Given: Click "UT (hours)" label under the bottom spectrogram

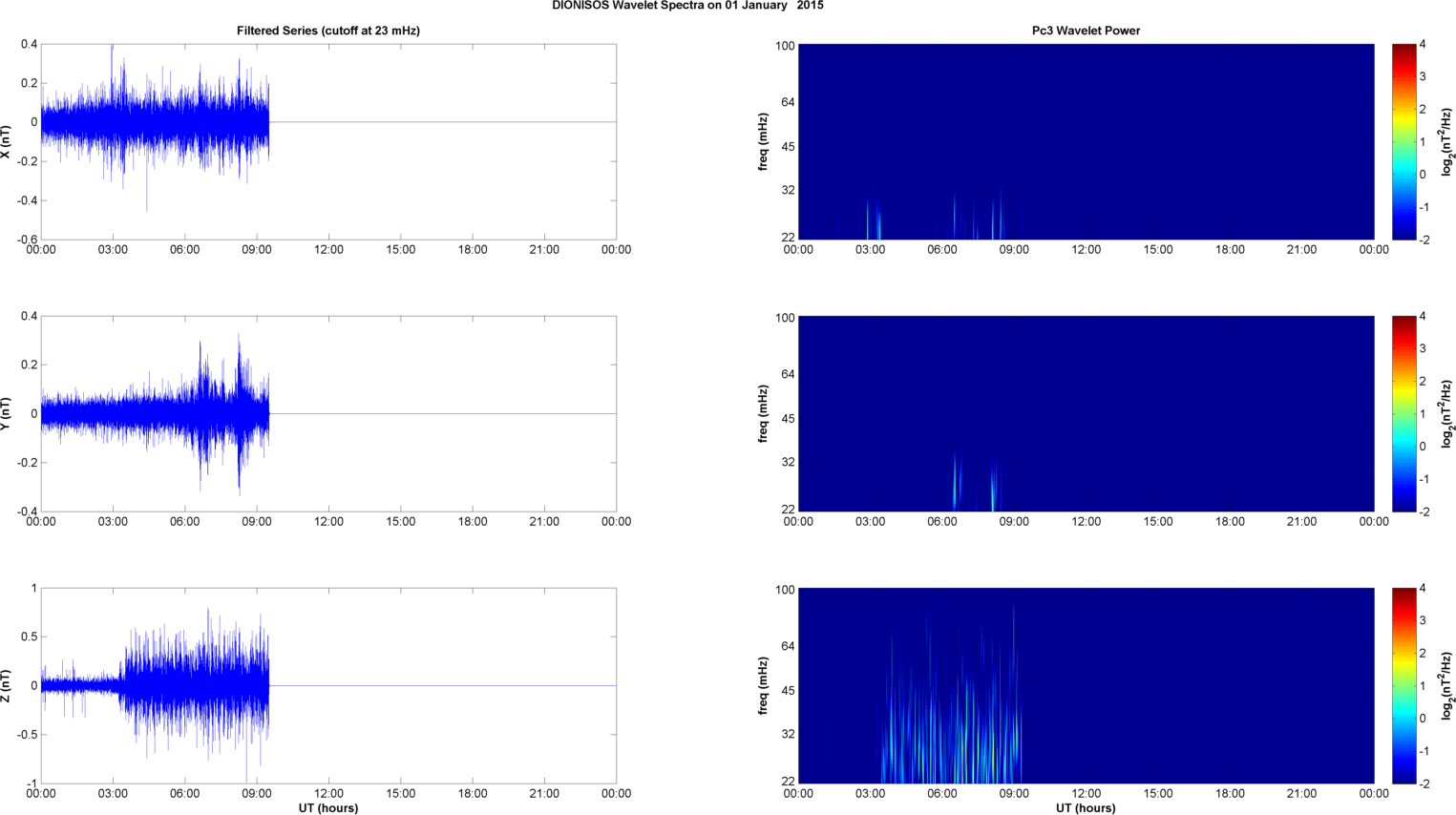Looking at the screenshot, I should coord(1086,808).
